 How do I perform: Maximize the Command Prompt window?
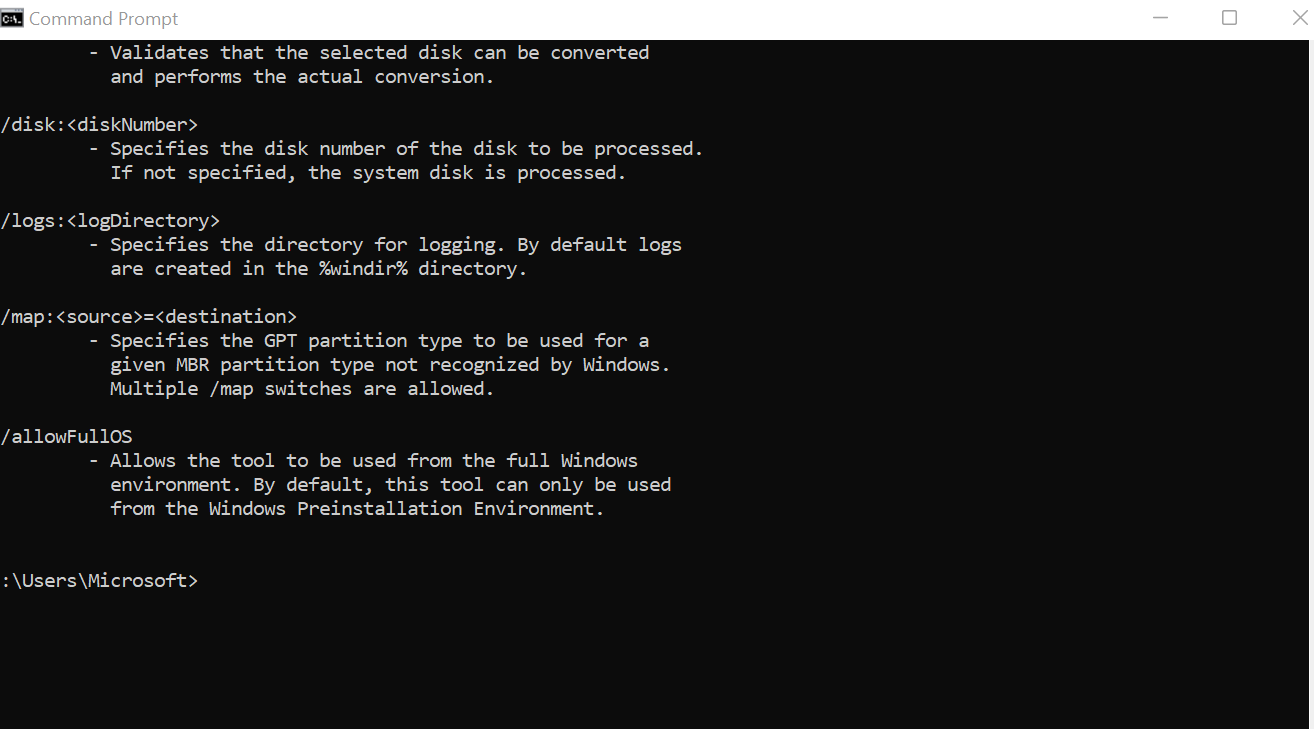(1229, 18)
